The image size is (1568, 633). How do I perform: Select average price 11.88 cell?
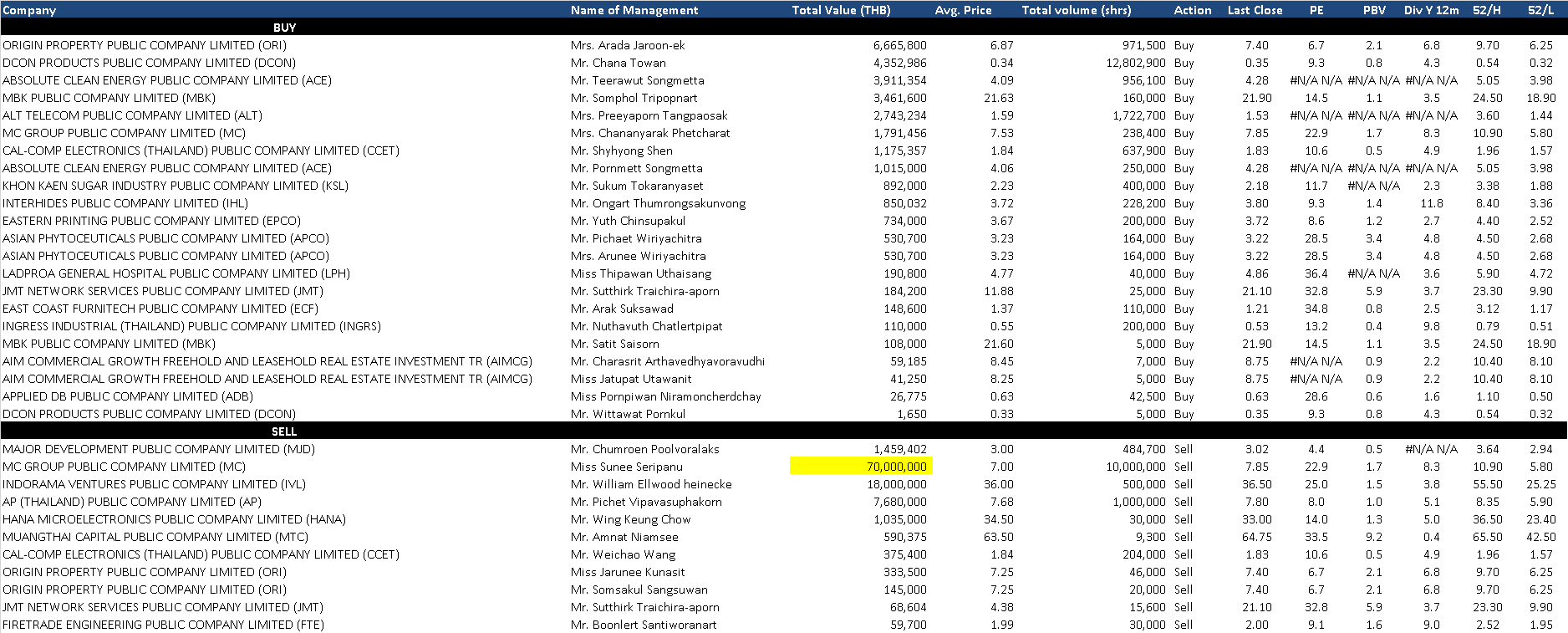(x=999, y=291)
